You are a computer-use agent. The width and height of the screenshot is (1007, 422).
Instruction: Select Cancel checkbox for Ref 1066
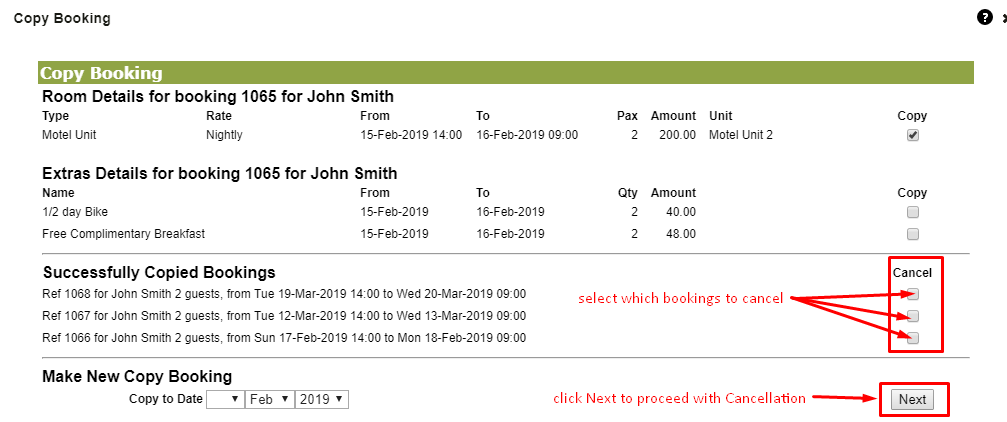(913, 338)
